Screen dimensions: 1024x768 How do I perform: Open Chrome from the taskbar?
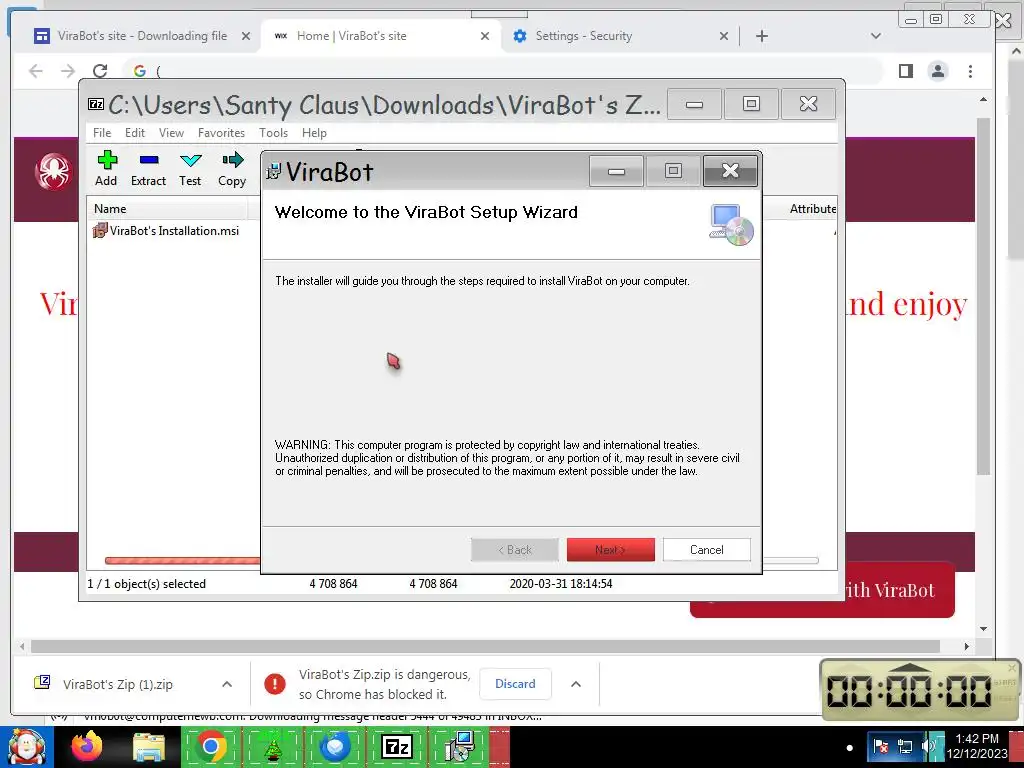click(210, 747)
